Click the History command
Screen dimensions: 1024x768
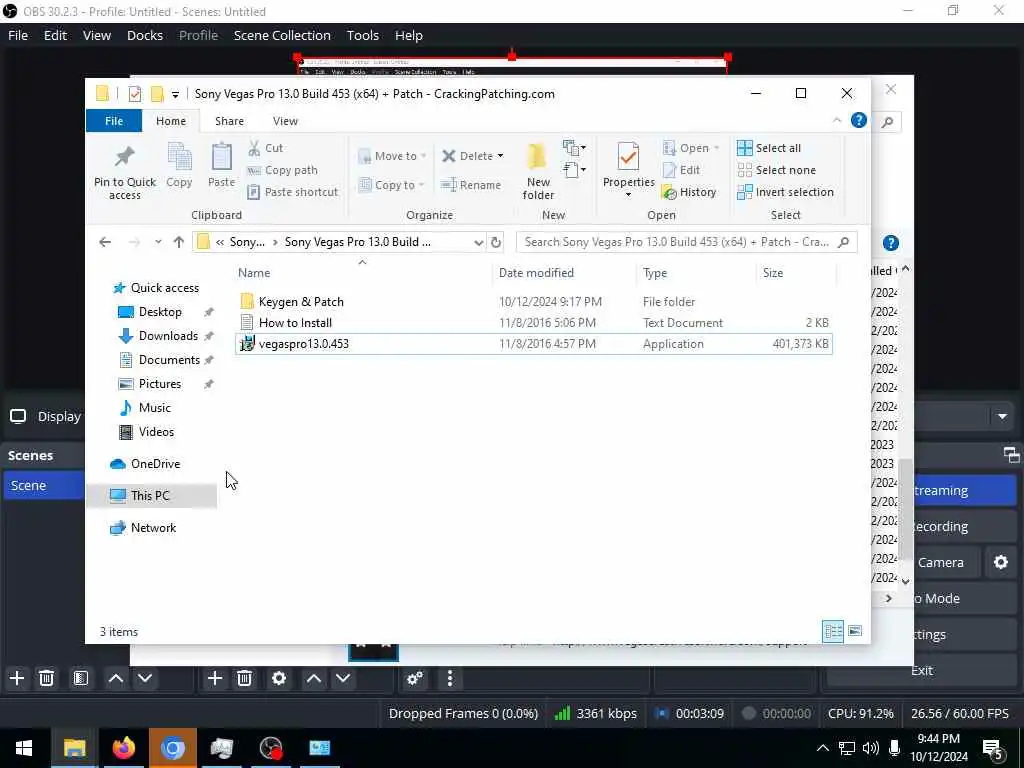(x=689, y=192)
